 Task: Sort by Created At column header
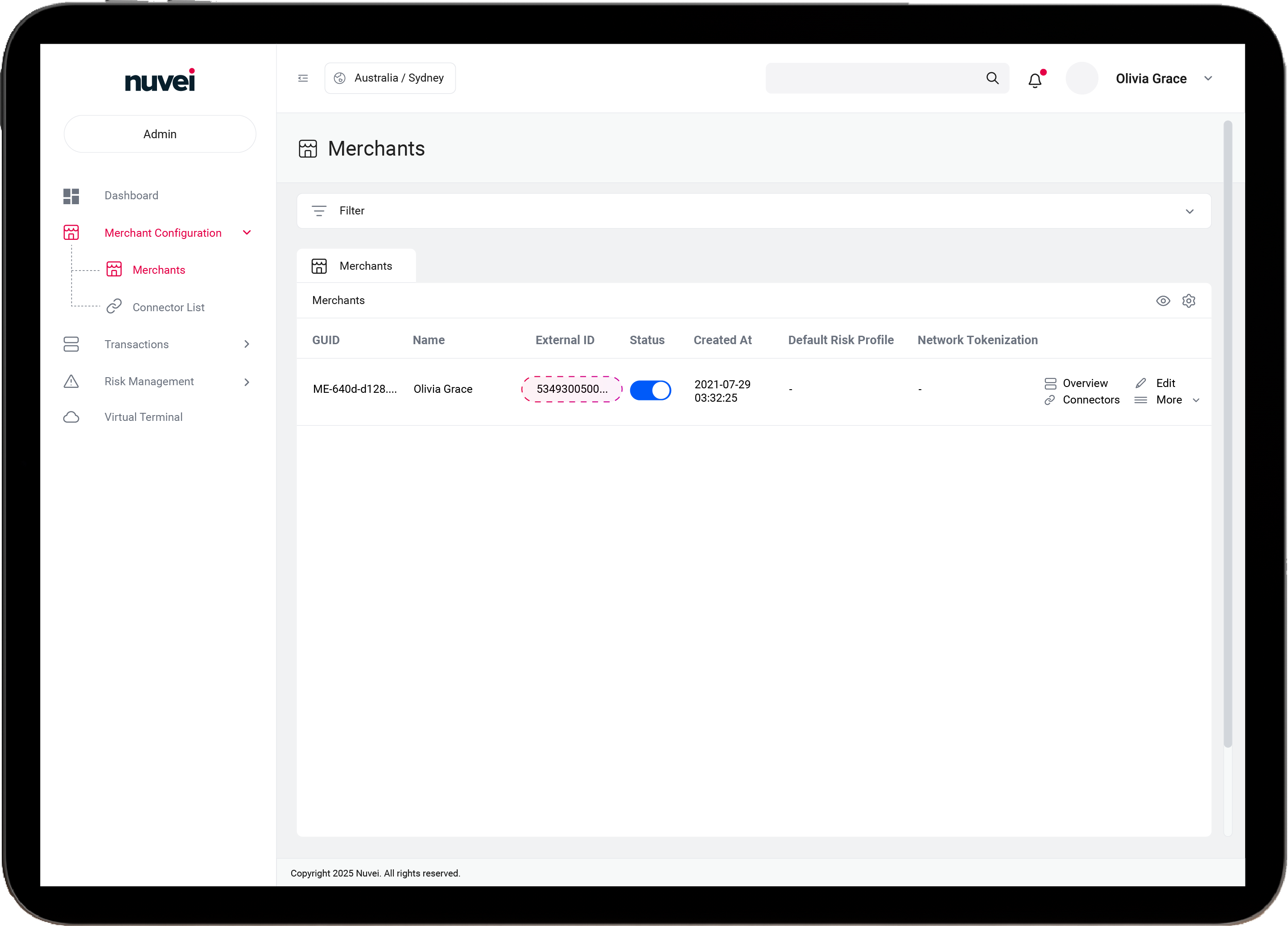[x=722, y=340]
